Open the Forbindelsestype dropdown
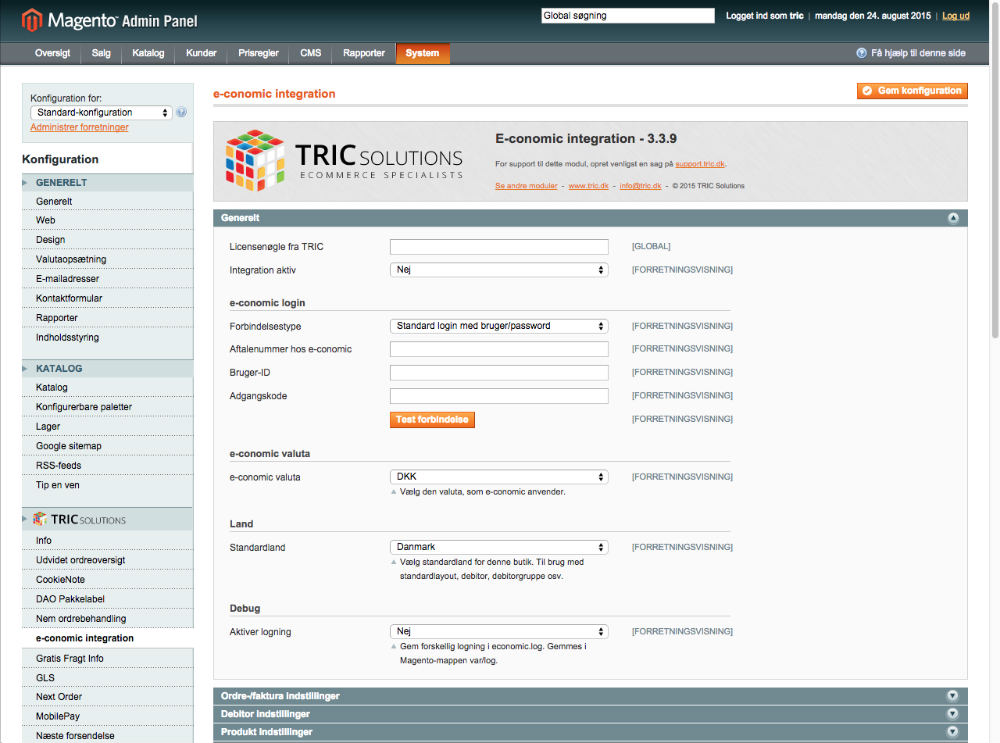Image resolution: width=1000 pixels, height=743 pixels. 499,326
